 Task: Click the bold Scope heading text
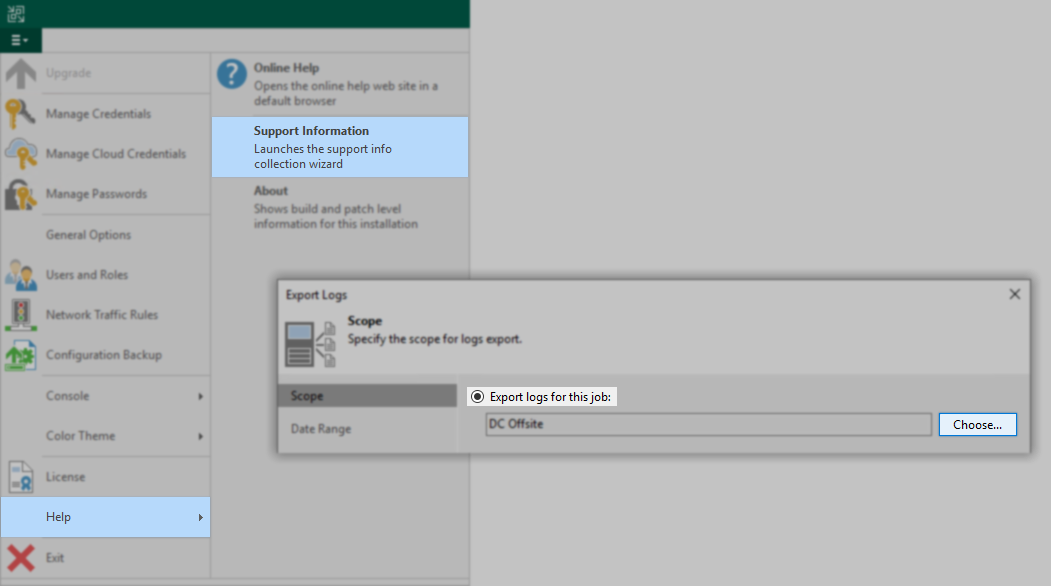[x=365, y=321]
